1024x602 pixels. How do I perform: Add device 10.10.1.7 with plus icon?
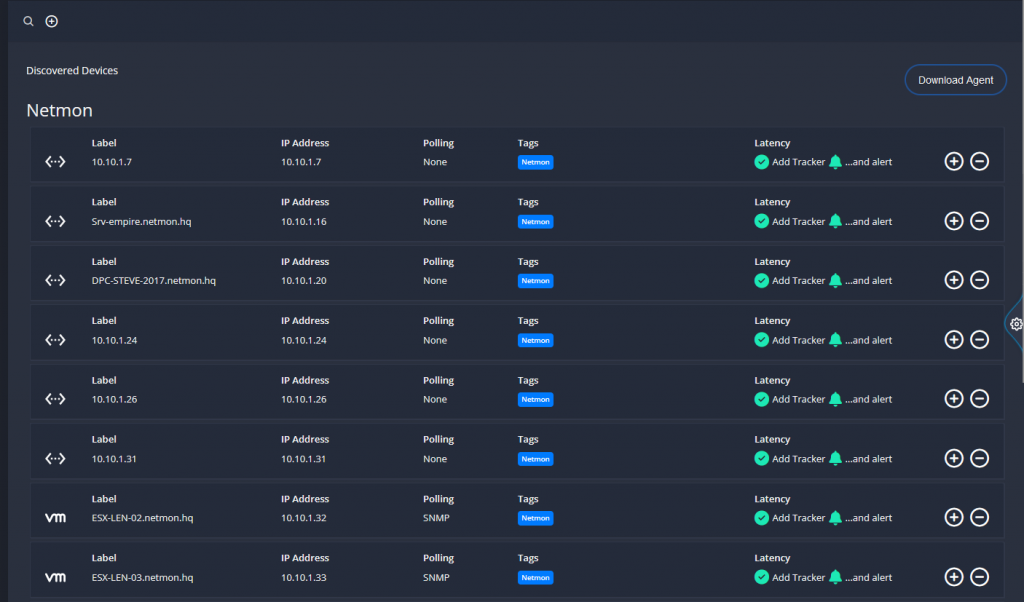click(953, 161)
